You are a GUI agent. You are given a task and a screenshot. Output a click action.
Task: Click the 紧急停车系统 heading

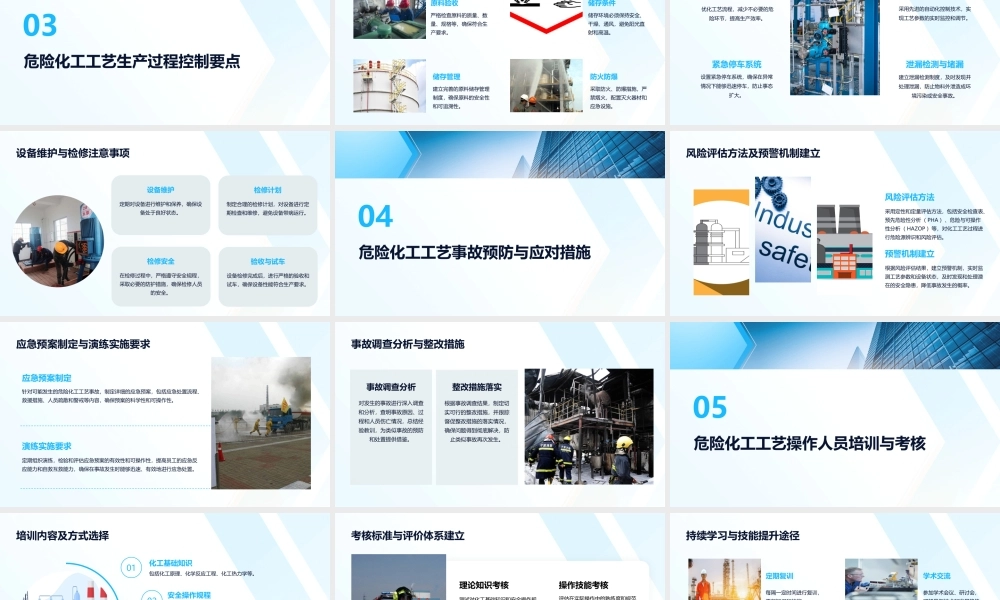[737, 64]
